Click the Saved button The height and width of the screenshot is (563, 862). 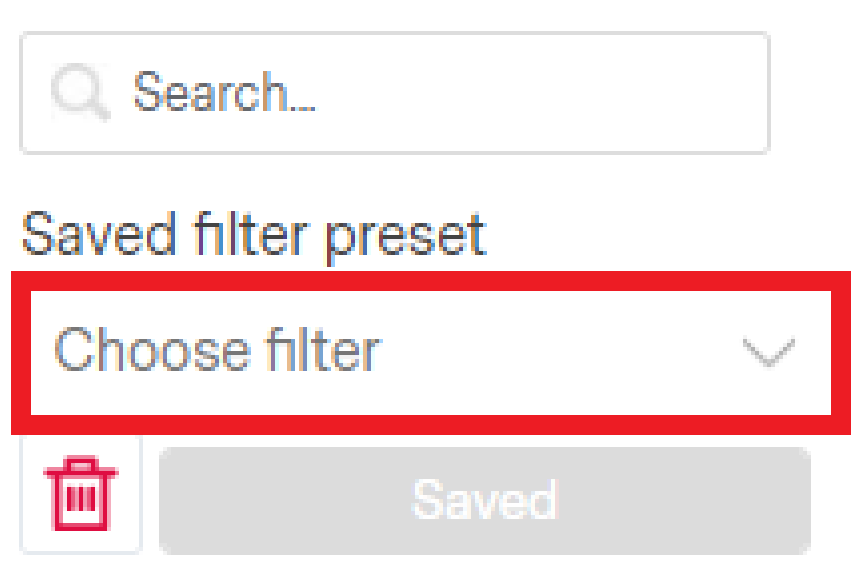tap(484, 499)
